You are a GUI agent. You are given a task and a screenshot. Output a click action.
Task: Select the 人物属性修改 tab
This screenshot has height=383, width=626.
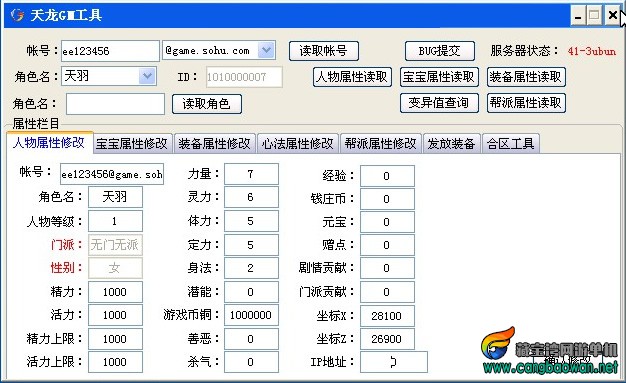(50, 142)
